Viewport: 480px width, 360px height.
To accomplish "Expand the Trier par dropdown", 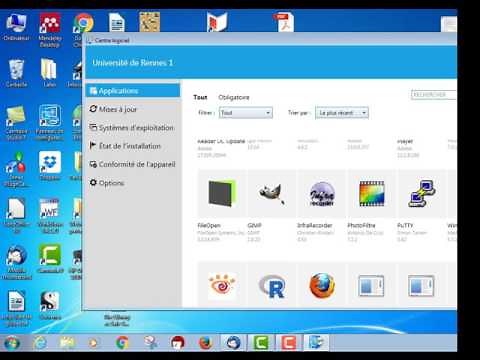I will (342, 113).
